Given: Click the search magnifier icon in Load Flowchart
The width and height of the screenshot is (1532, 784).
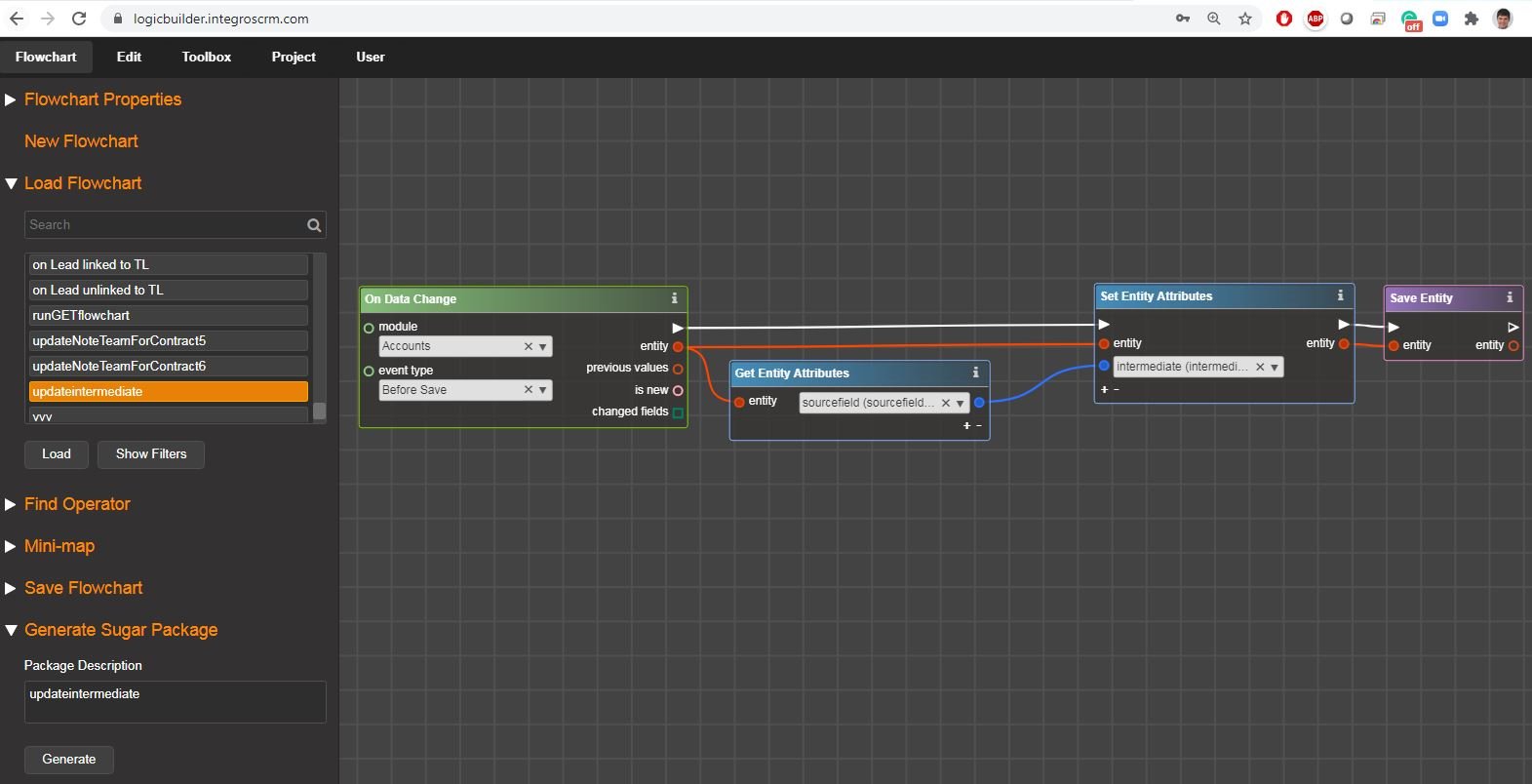Looking at the screenshot, I should (314, 225).
